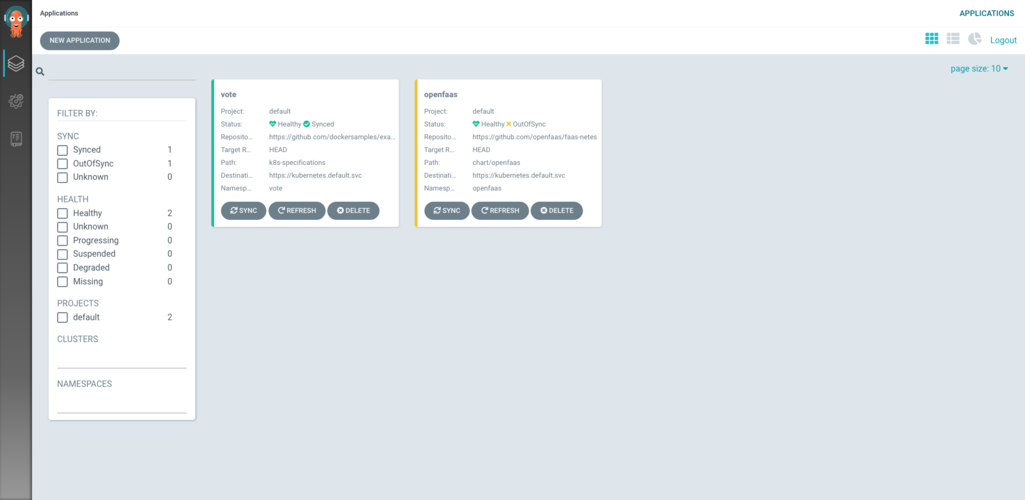1025x500 pixels.
Task: Refresh the openfaas application
Action: coord(500,210)
